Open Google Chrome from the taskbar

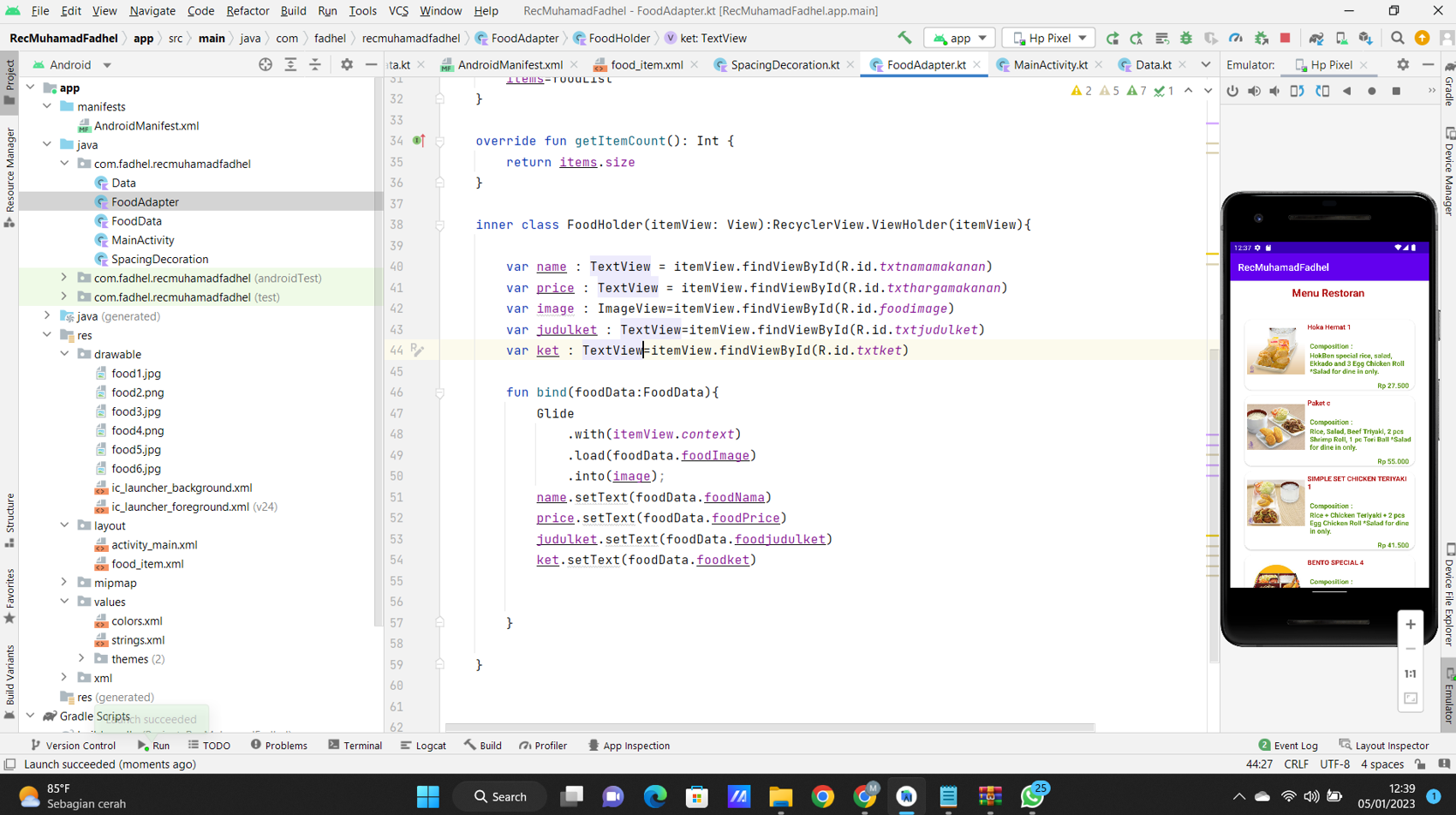pyautogui.click(x=822, y=796)
